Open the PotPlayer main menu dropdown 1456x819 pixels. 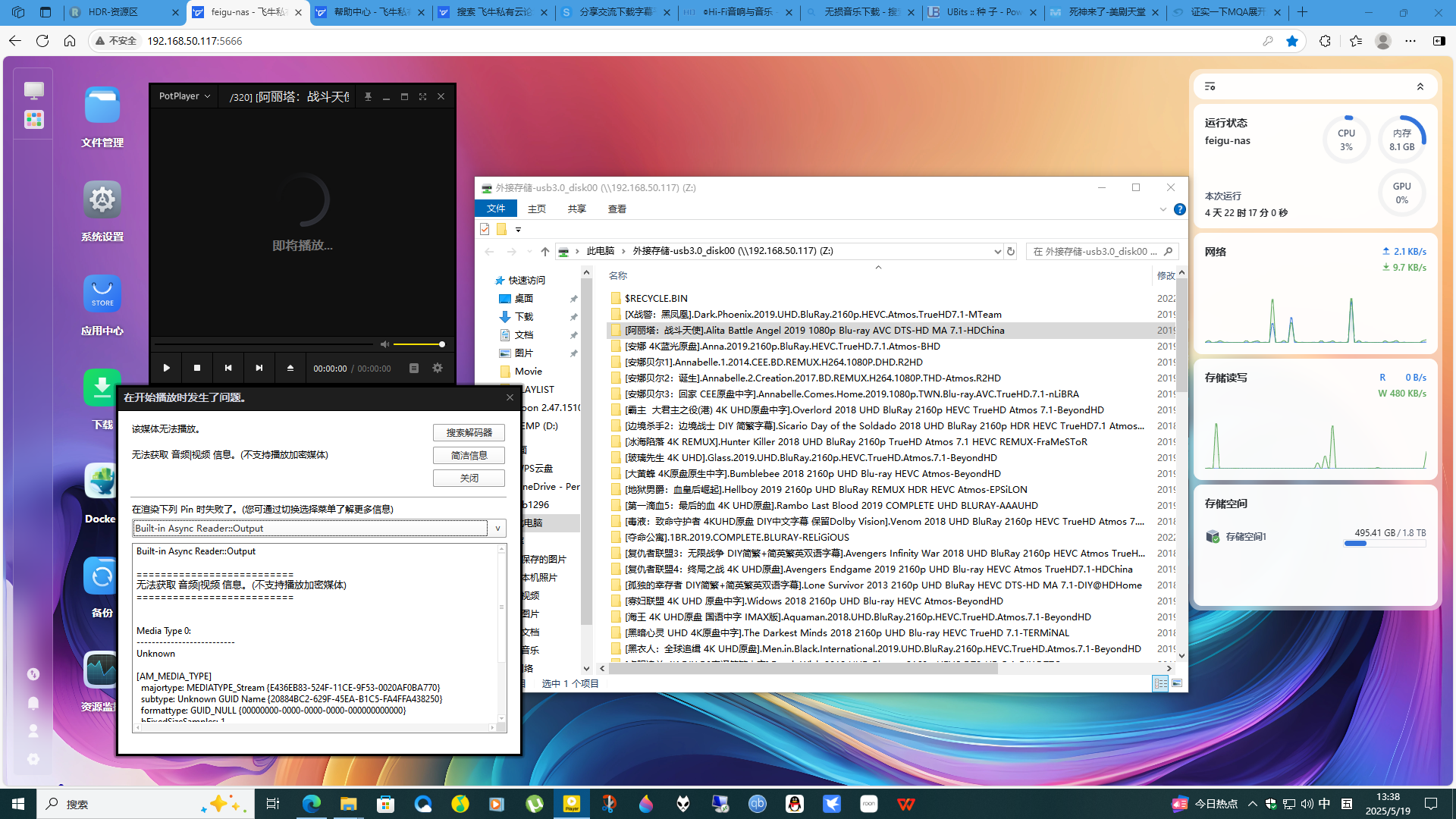point(184,96)
